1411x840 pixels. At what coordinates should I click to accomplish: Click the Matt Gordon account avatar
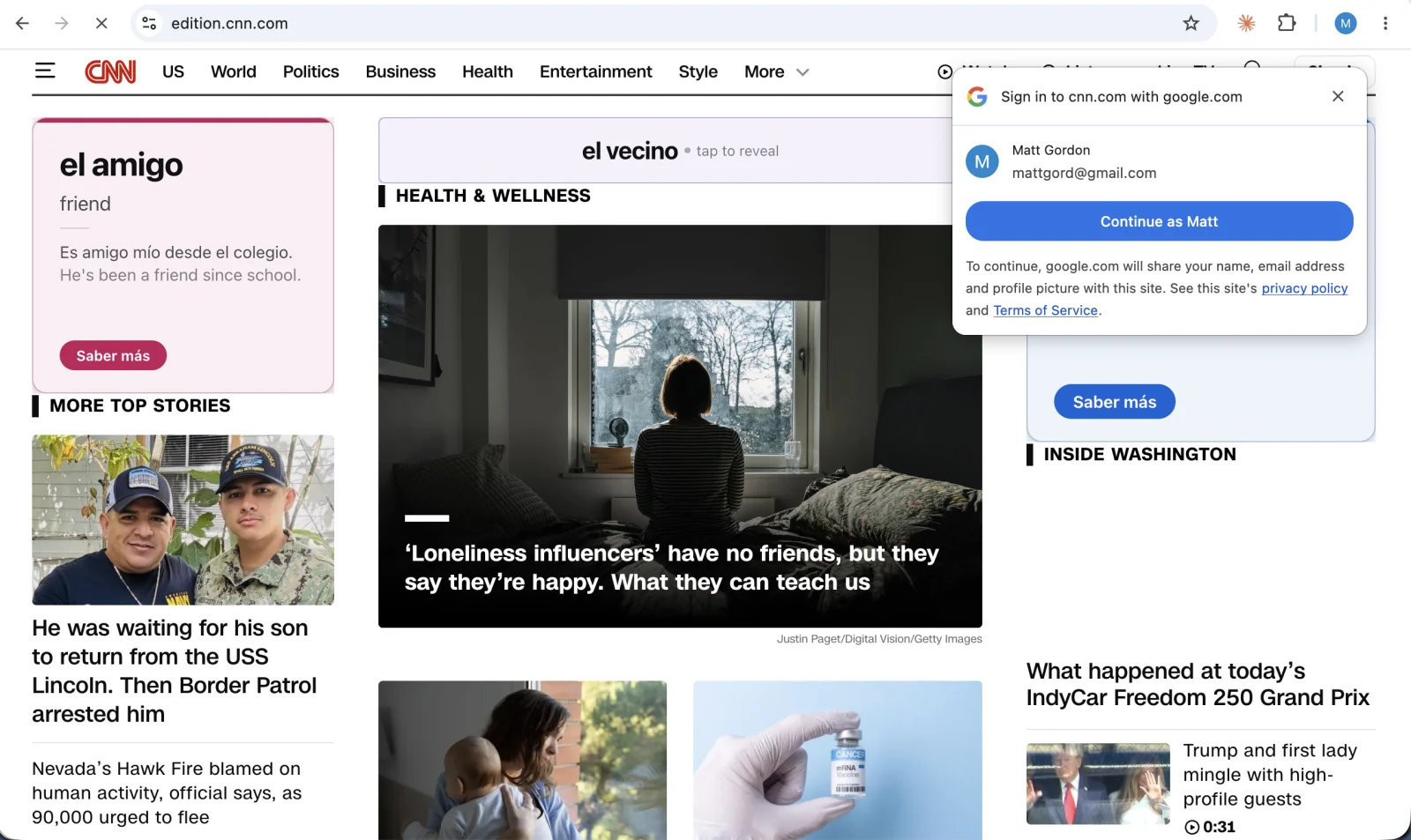(x=982, y=161)
